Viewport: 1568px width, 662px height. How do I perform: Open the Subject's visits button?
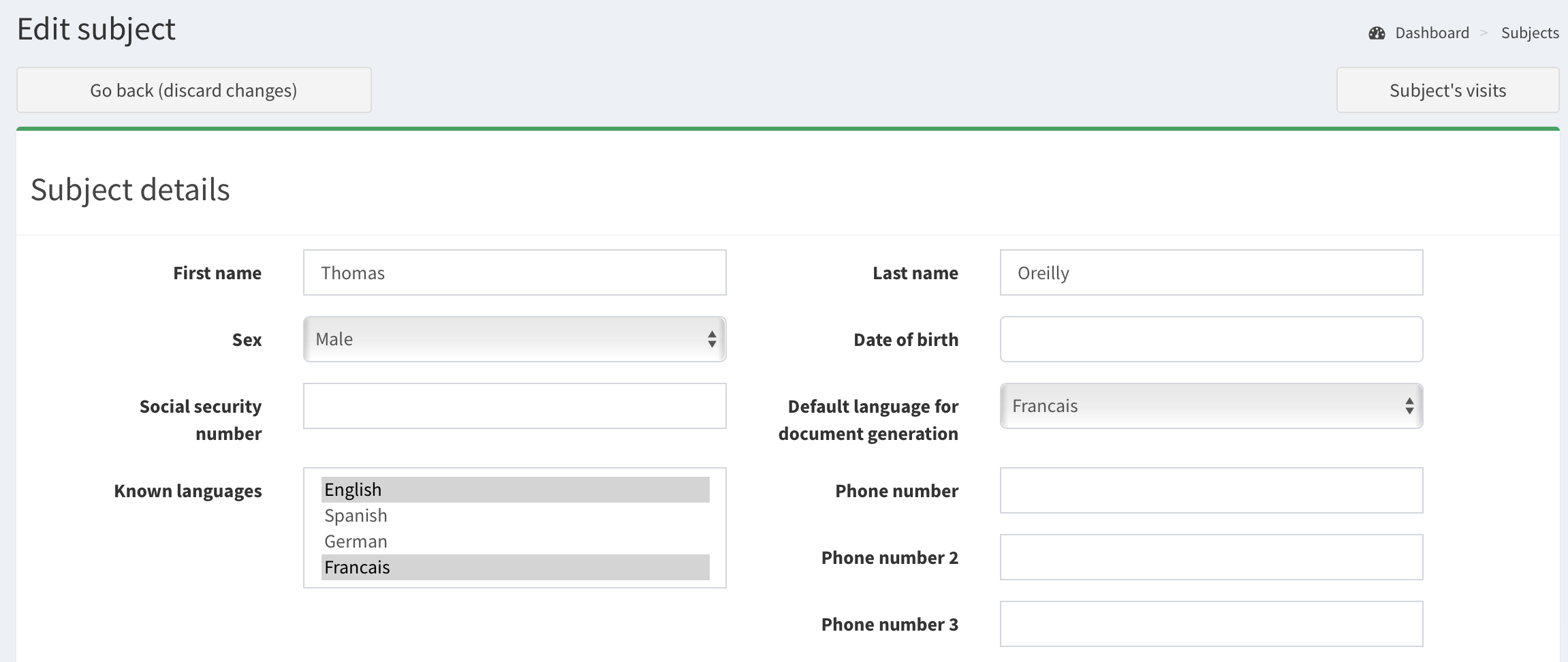tap(1447, 90)
